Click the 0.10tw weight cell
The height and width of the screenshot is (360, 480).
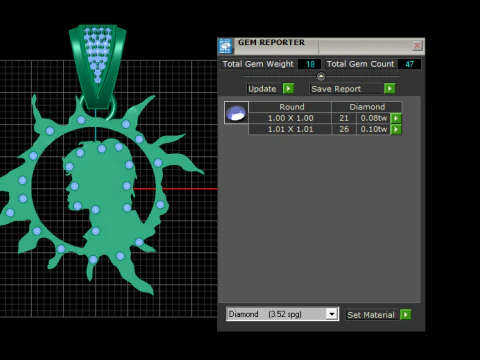click(373, 129)
